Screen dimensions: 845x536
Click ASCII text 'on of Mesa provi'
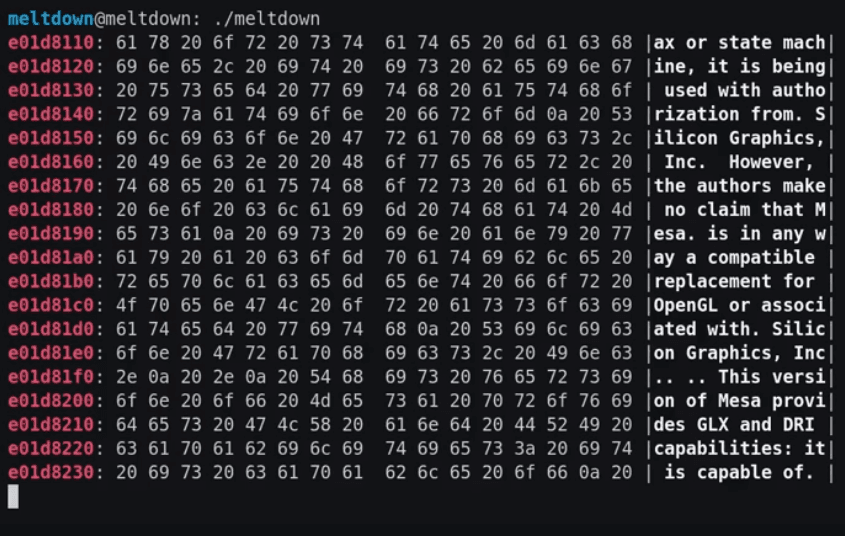739,401
